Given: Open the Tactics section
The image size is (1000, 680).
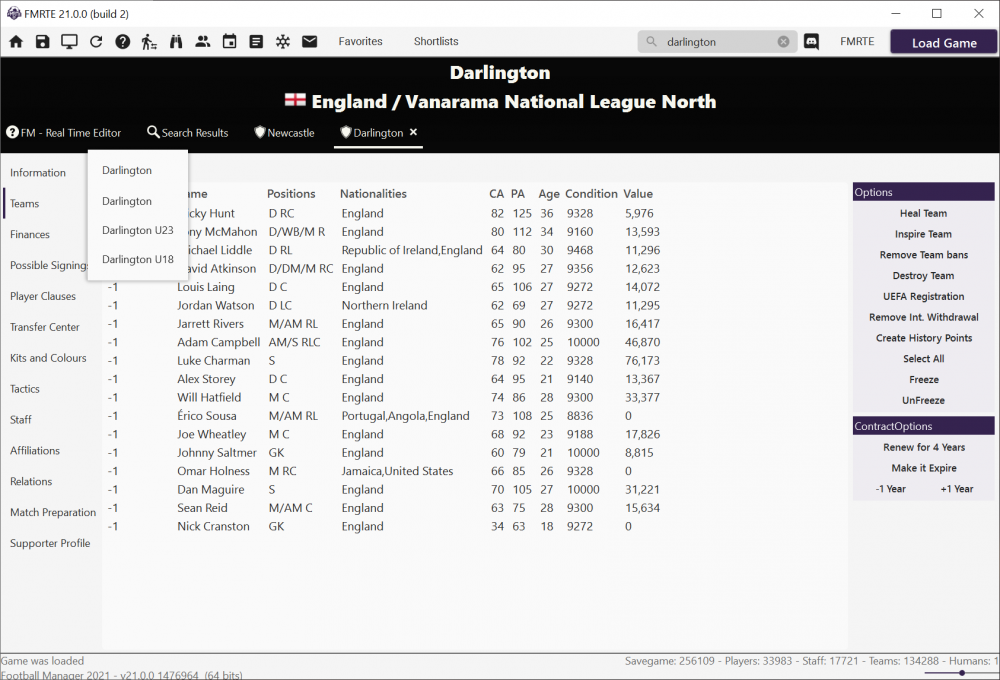Looking at the screenshot, I should (x=24, y=389).
